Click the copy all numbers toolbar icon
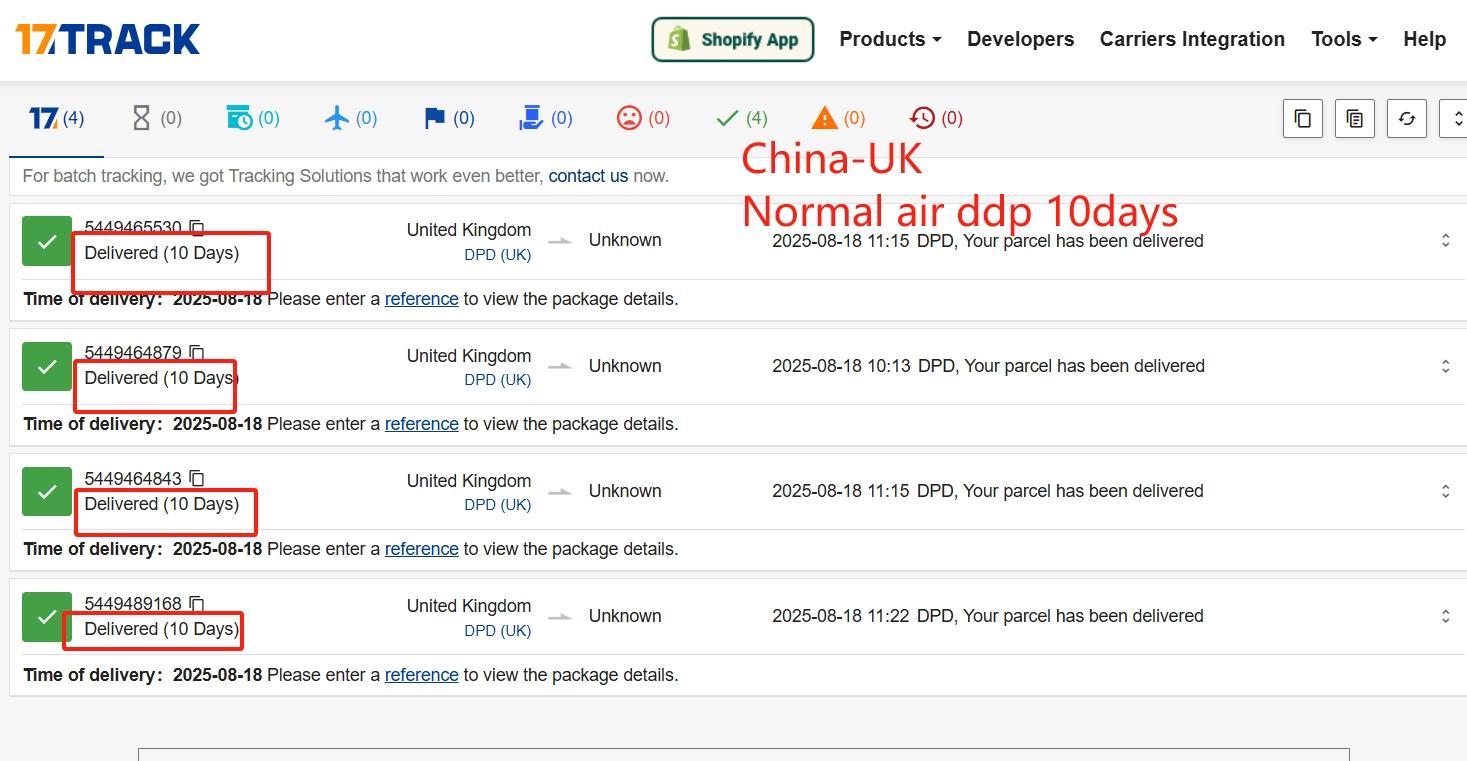The image size is (1467, 761). point(1354,118)
